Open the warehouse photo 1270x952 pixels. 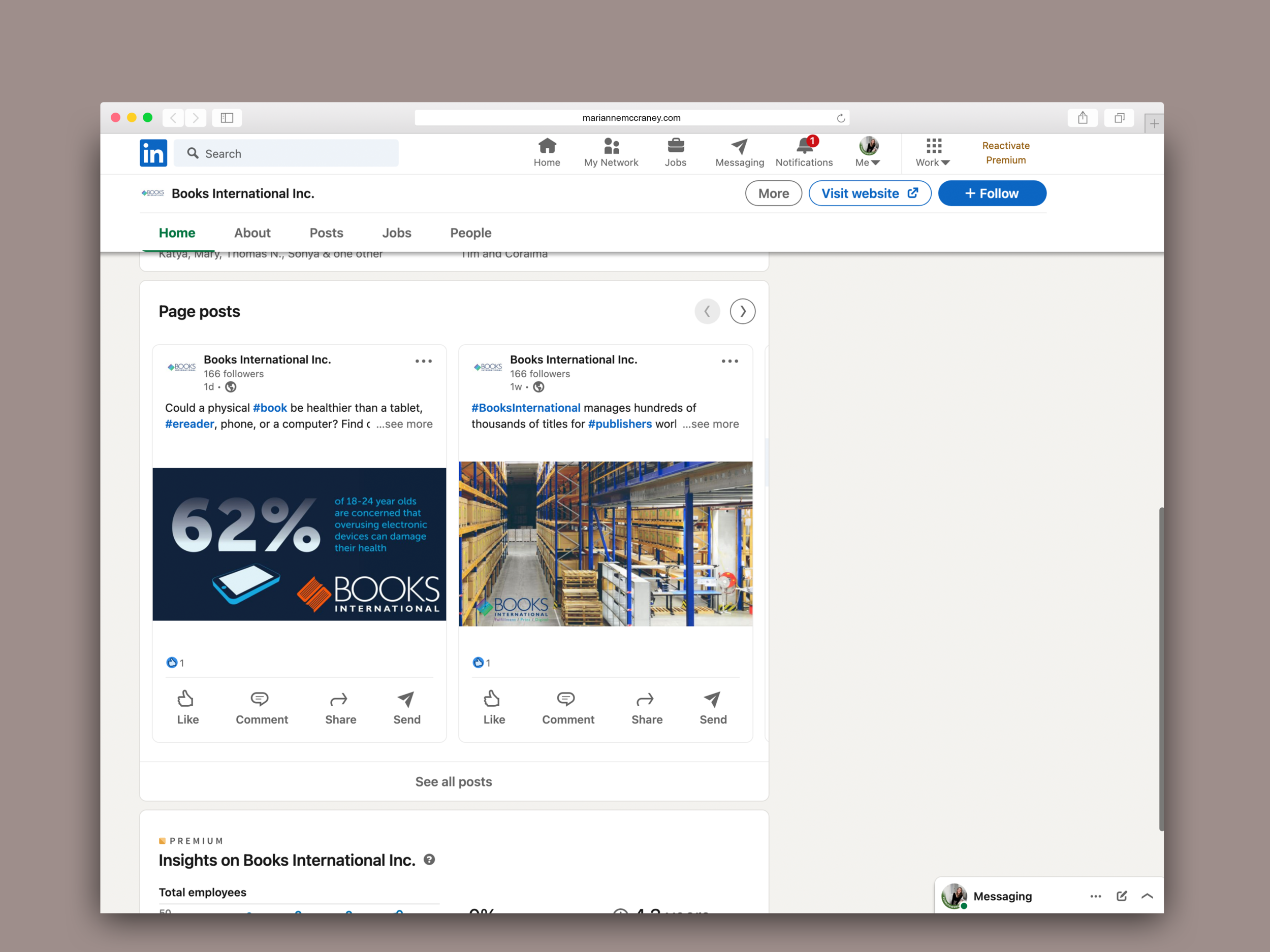pyautogui.click(x=606, y=544)
